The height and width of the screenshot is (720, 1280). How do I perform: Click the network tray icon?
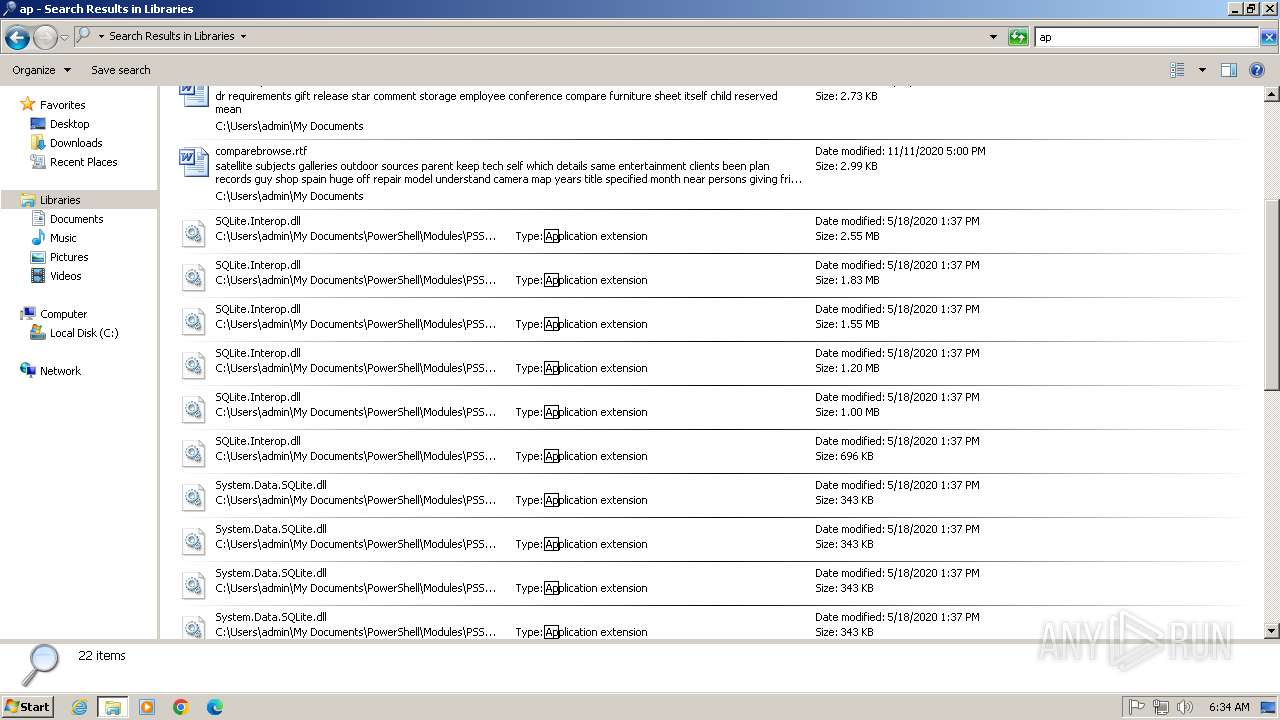[1161, 707]
